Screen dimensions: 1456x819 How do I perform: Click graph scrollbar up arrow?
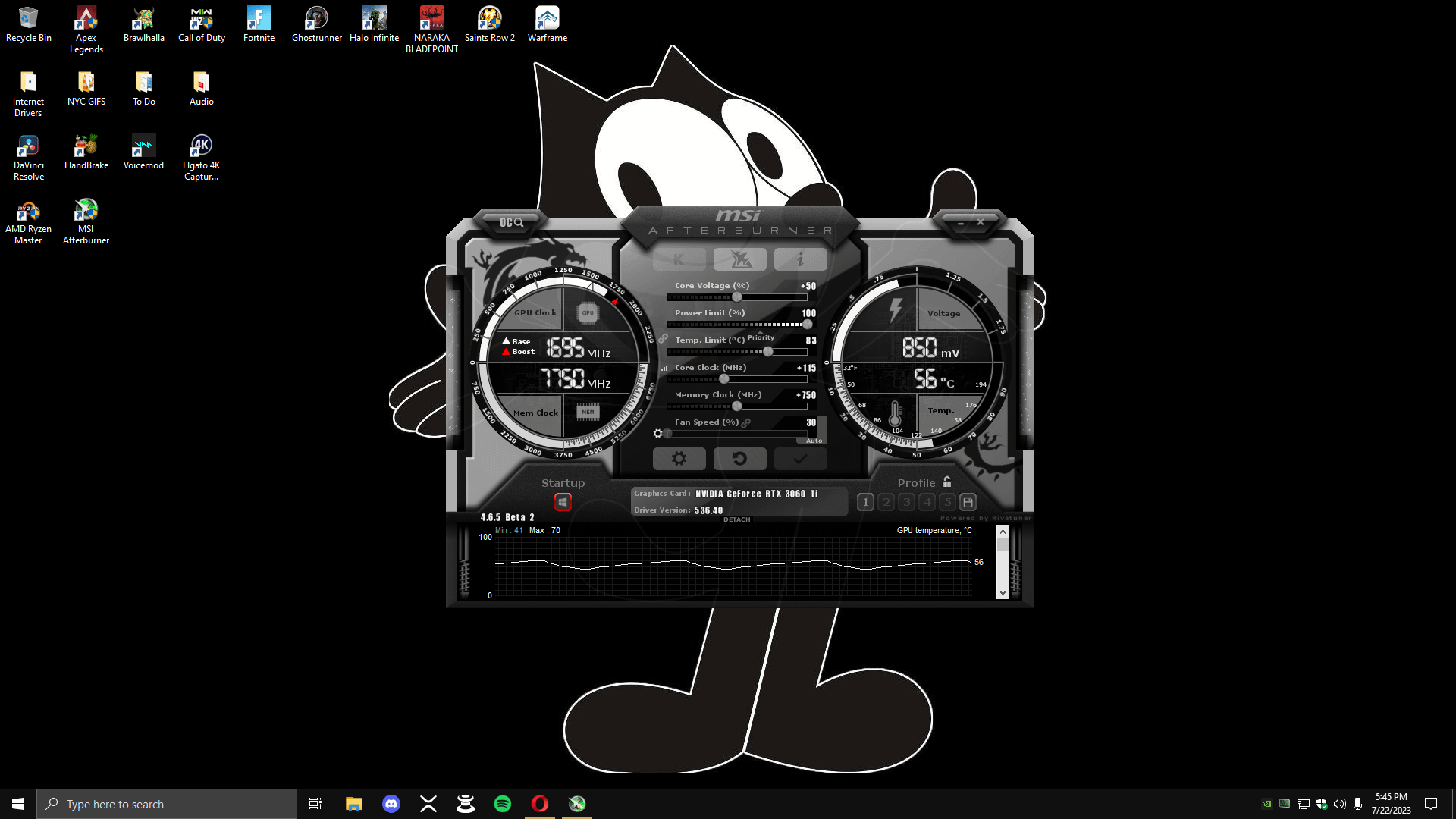click(1003, 532)
